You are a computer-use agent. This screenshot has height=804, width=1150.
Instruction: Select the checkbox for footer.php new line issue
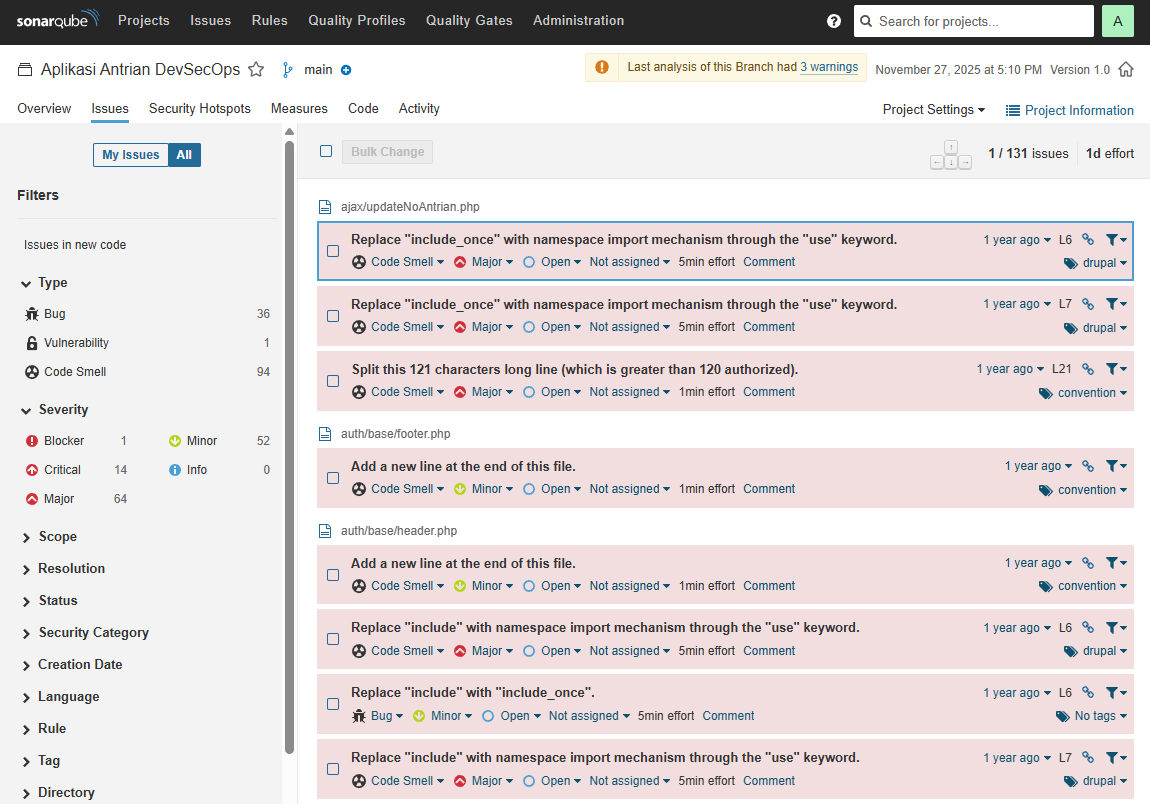click(333, 478)
